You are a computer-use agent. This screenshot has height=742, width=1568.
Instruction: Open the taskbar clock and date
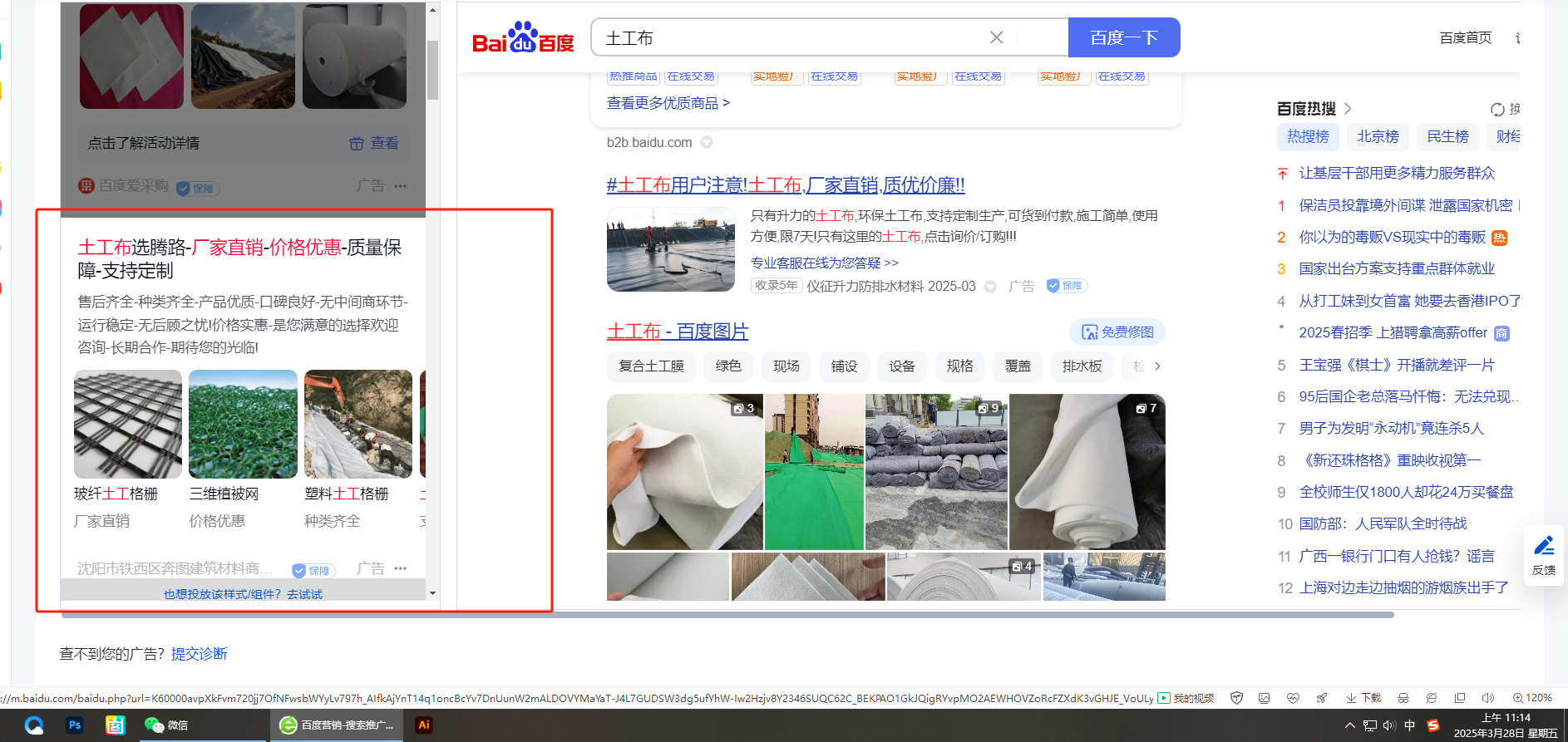tap(1506, 725)
